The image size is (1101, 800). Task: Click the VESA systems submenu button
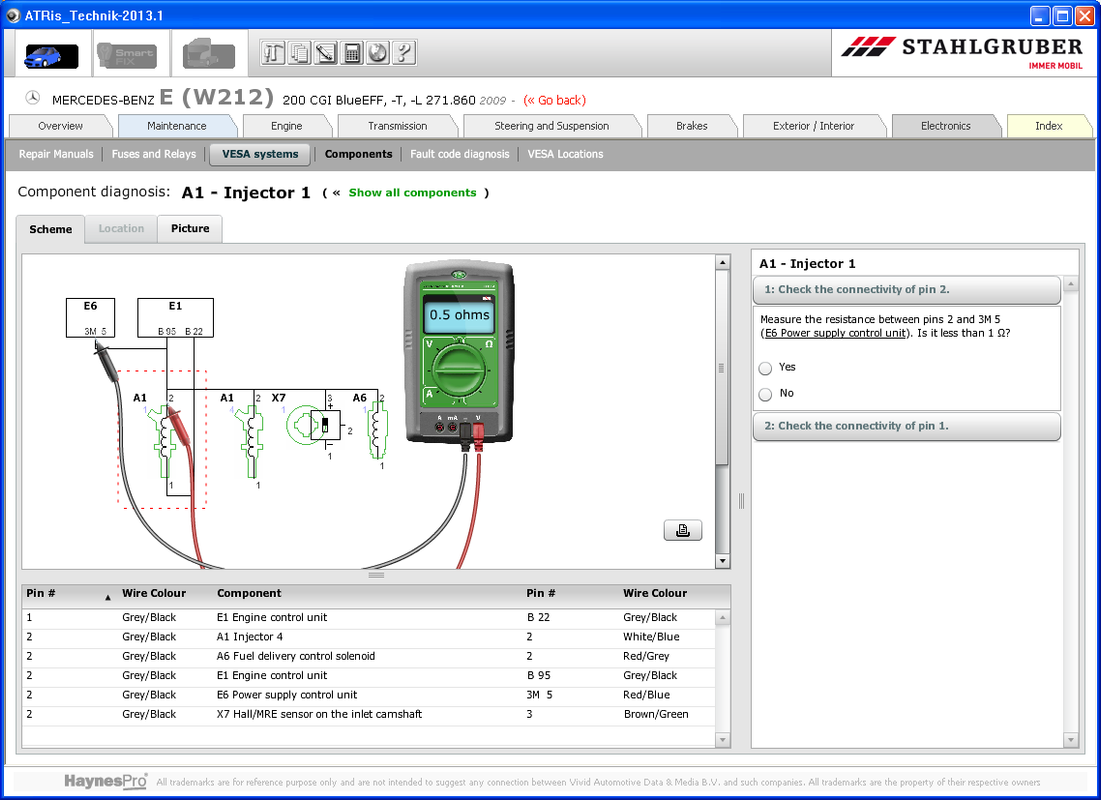coord(261,154)
